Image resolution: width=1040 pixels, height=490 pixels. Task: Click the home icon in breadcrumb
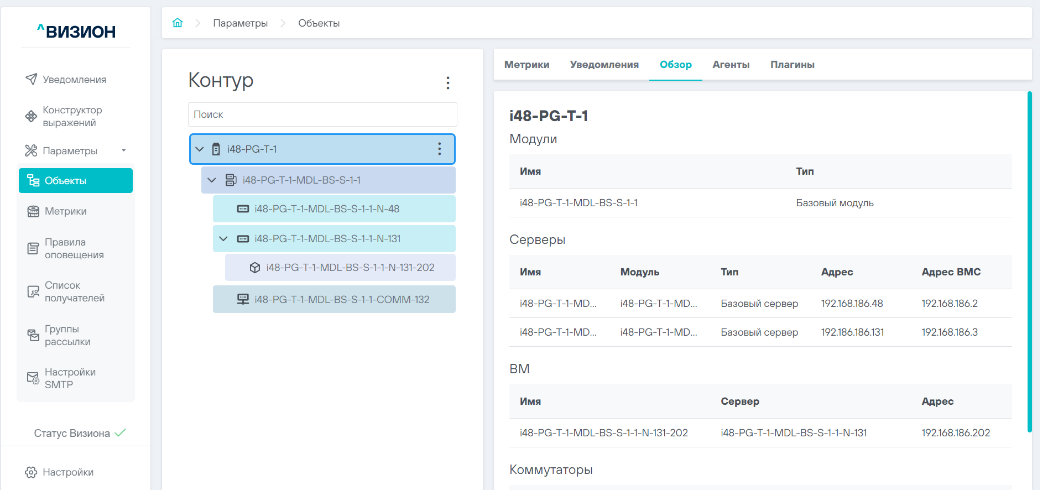(x=178, y=23)
